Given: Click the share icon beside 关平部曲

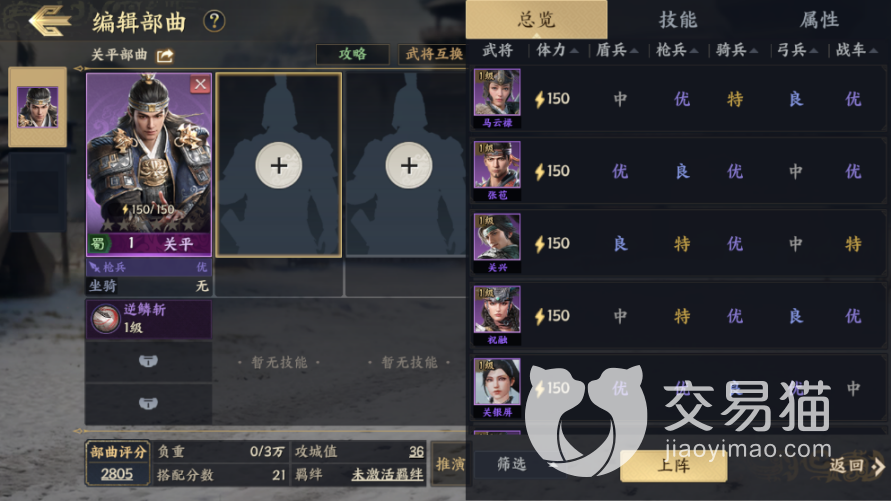Looking at the screenshot, I should (165, 56).
